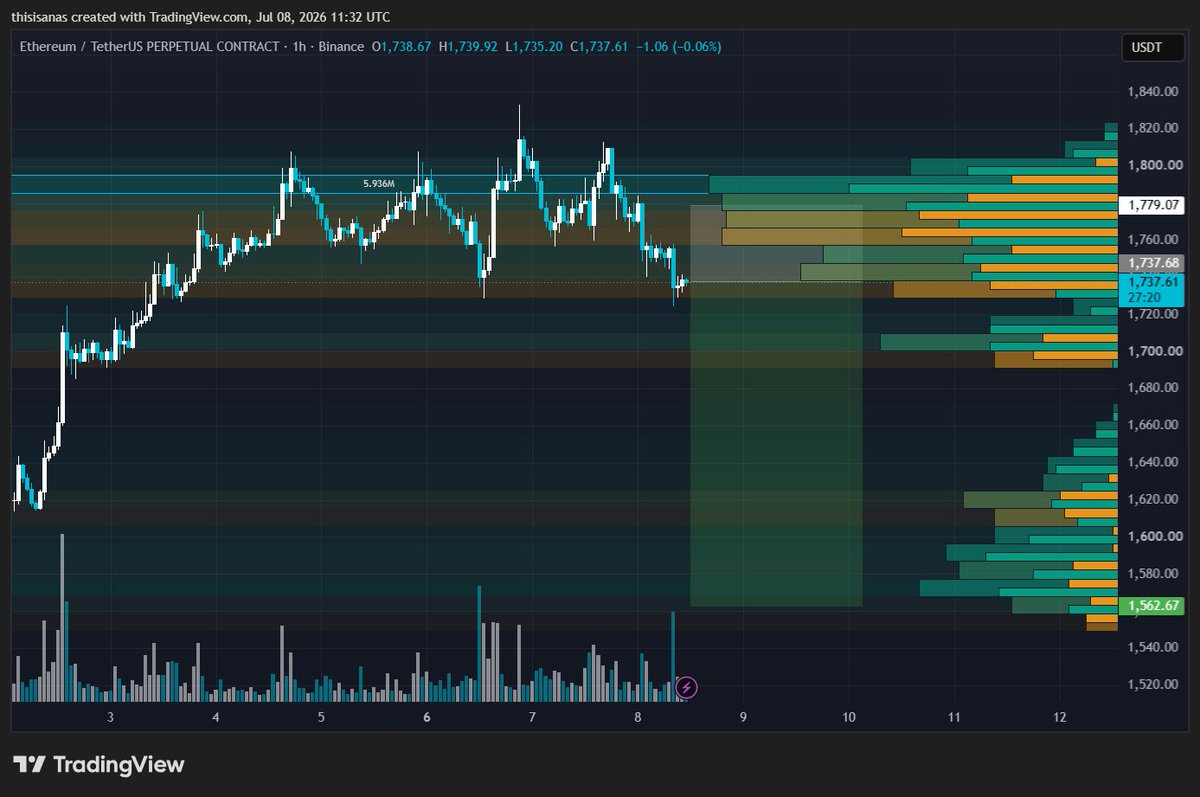Viewport: 1200px width, 797px height.
Task: Click date label 3 on time axis
Action: click(x=110, y=718)
